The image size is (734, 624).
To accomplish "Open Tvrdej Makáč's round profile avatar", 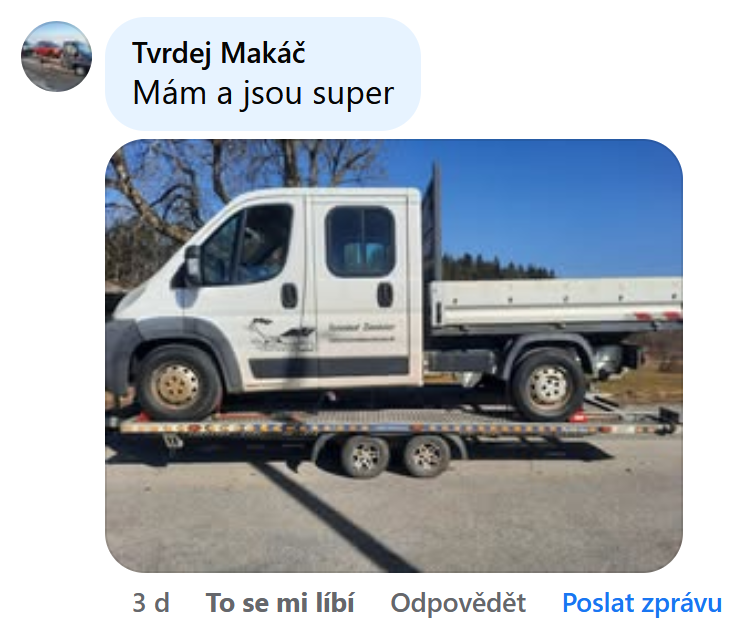I will pos(56,56).
